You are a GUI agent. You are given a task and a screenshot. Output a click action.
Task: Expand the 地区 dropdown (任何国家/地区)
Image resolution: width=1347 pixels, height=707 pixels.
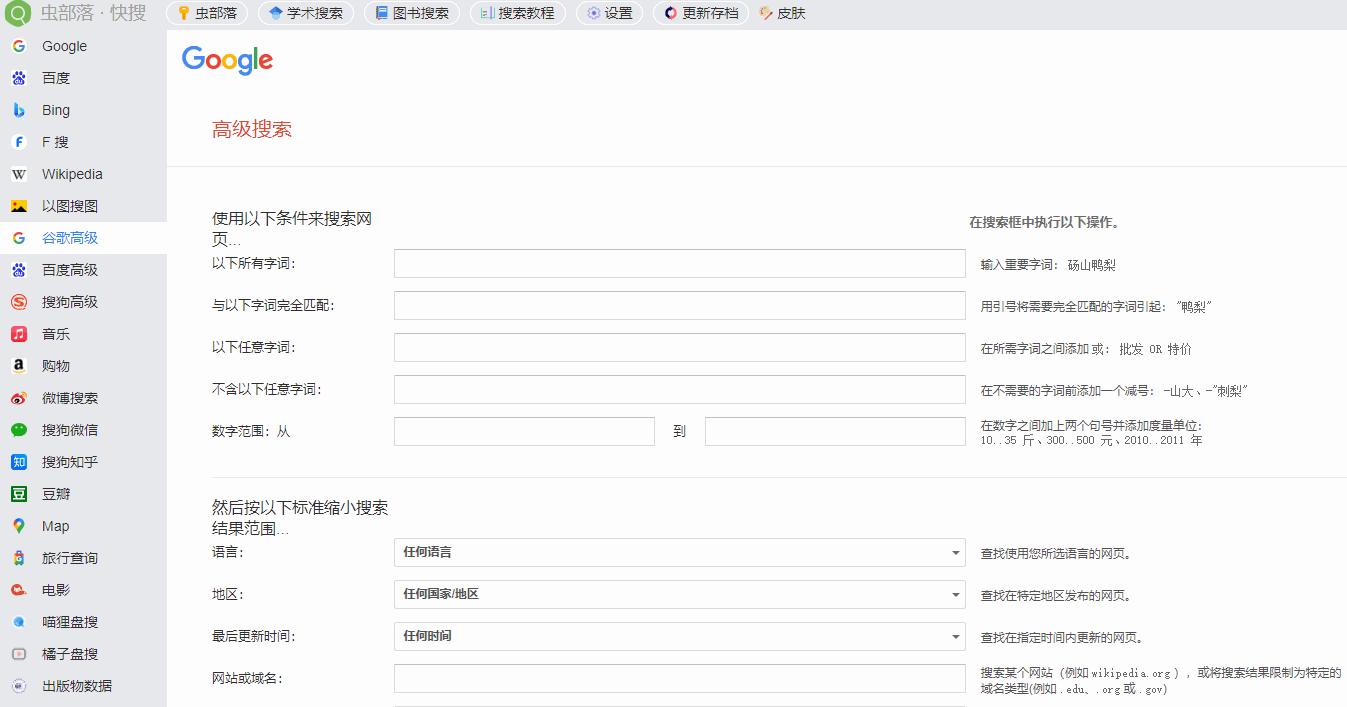pos(680,594)
